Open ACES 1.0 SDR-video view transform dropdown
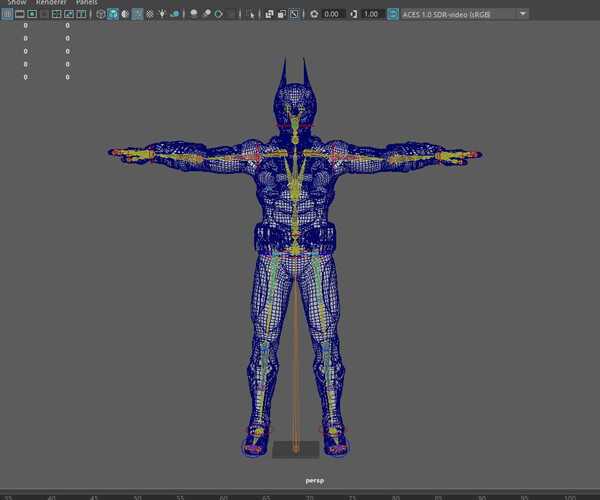 point(465,15)
